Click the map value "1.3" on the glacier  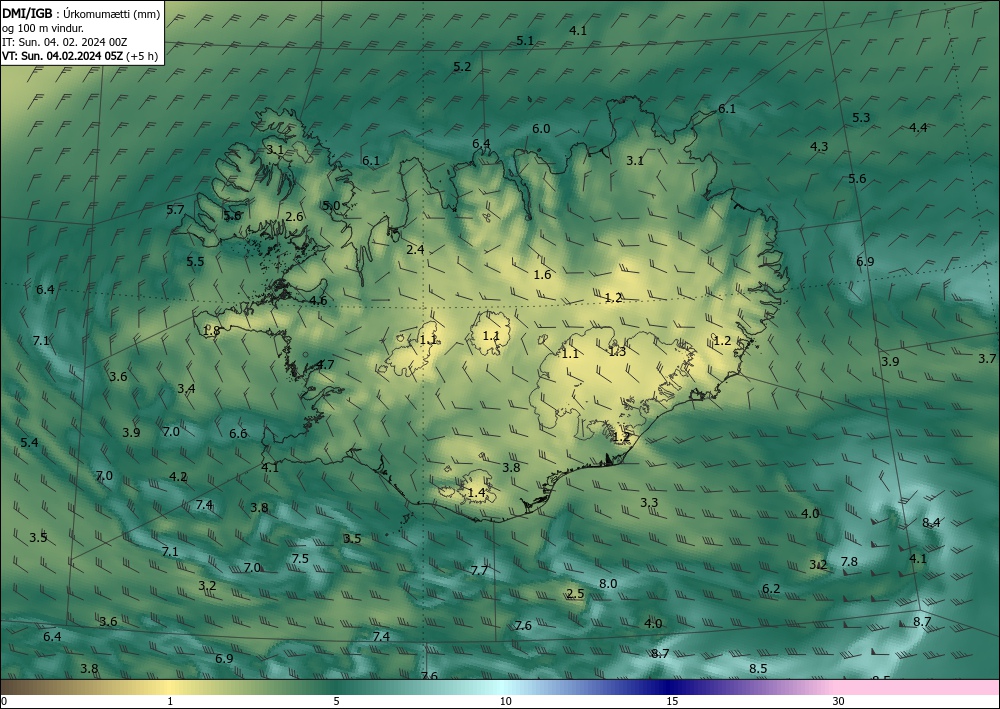tap(617, 351)
